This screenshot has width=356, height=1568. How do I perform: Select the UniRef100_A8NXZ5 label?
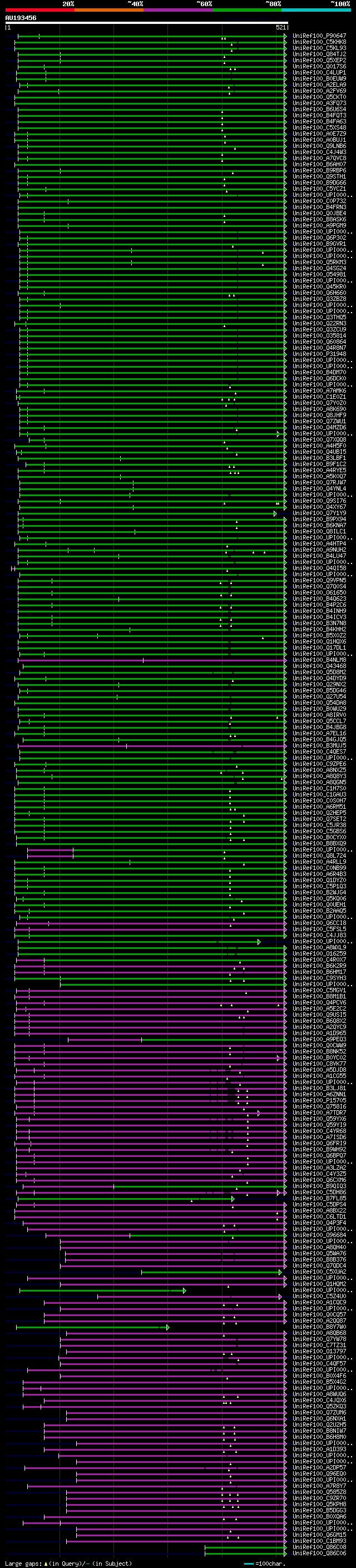[319, 770]
